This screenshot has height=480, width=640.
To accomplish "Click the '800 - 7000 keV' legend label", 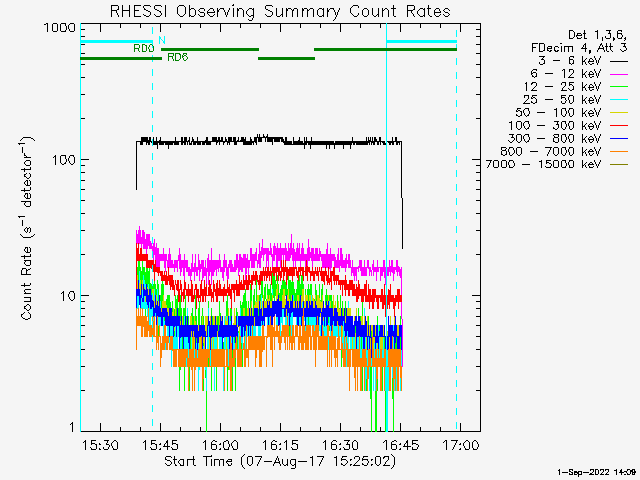I will (551, 151).
